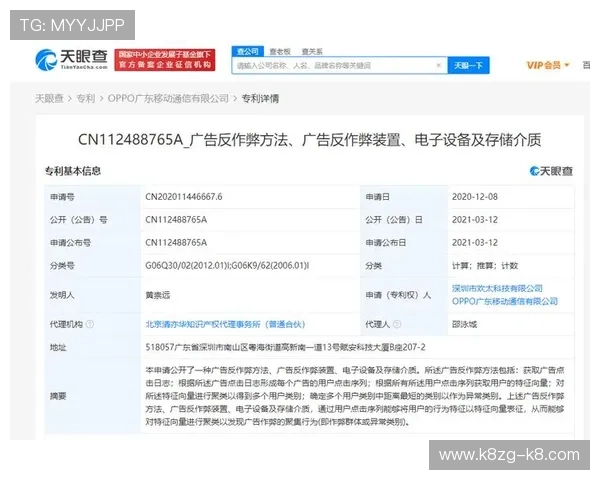This screenshot has height=480, width=600.
Task: Open applicant OPPO广东移动通信有限公司 link
Action: click(x=505, y=301)
